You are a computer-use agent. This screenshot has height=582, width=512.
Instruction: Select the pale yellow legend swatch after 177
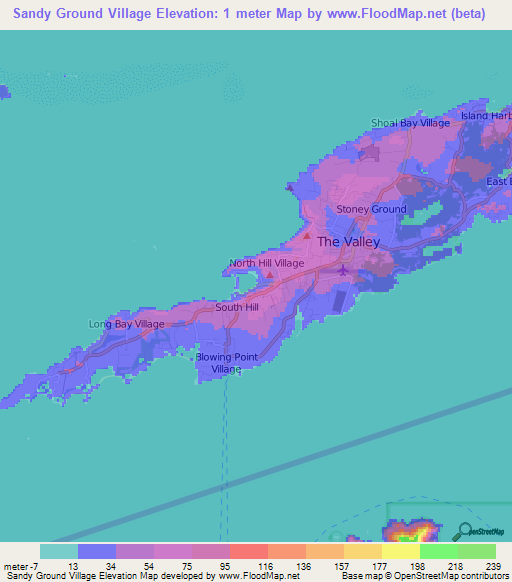tap(401, 552)
